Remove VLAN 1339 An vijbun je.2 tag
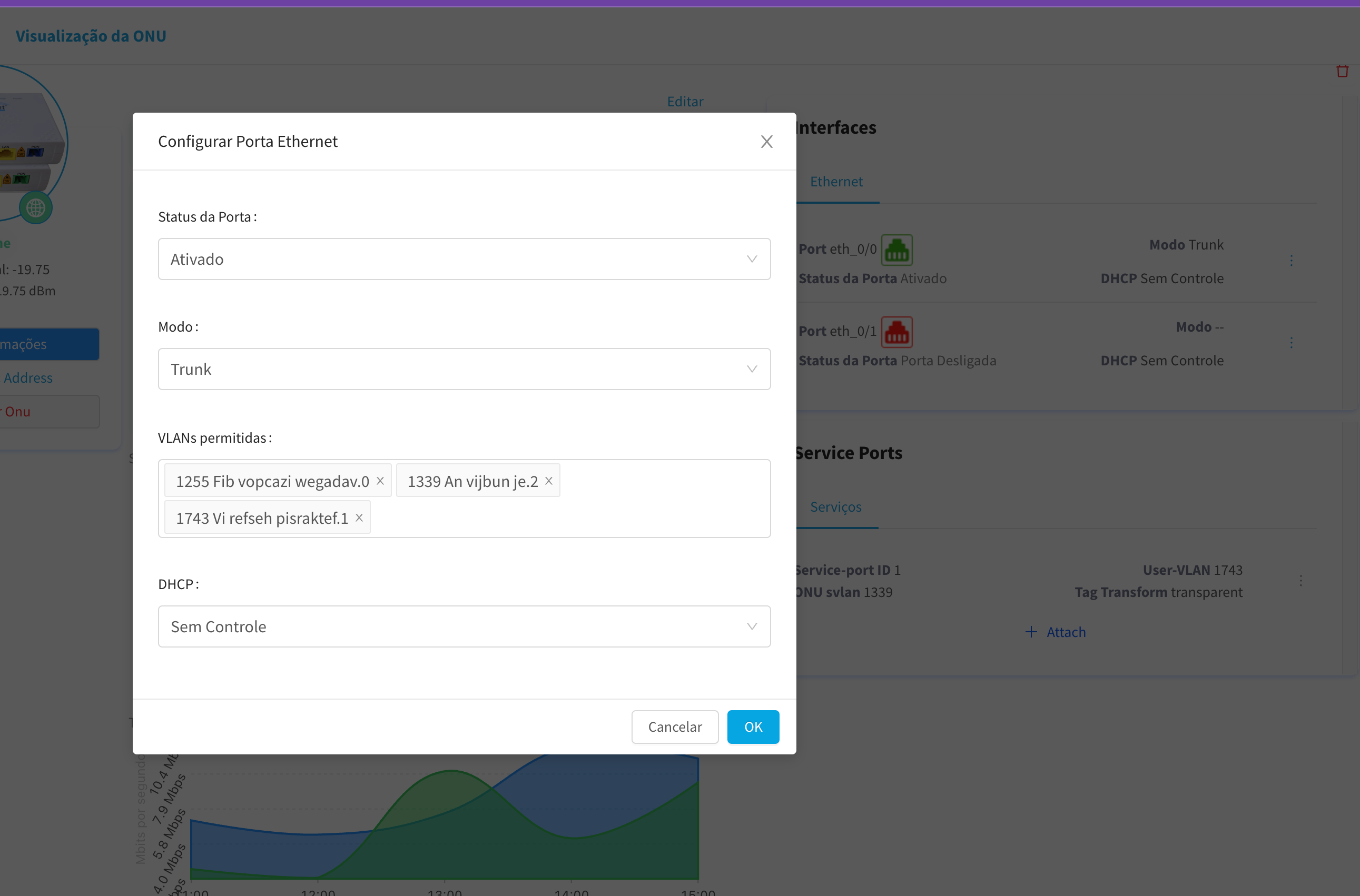1360x896 pixels. (548, 481)
